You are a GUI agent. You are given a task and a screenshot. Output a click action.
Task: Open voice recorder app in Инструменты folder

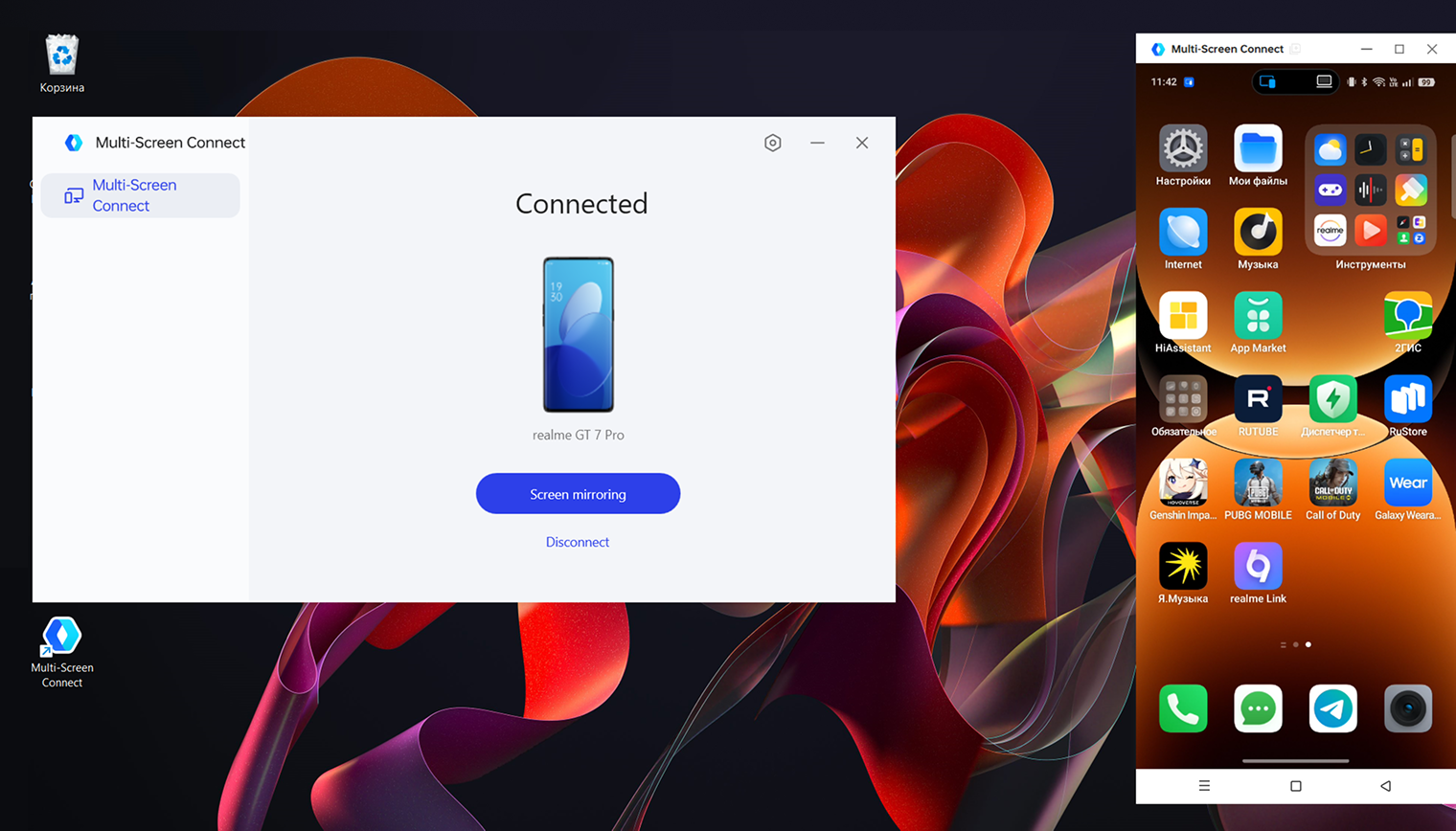[1371, 190]
